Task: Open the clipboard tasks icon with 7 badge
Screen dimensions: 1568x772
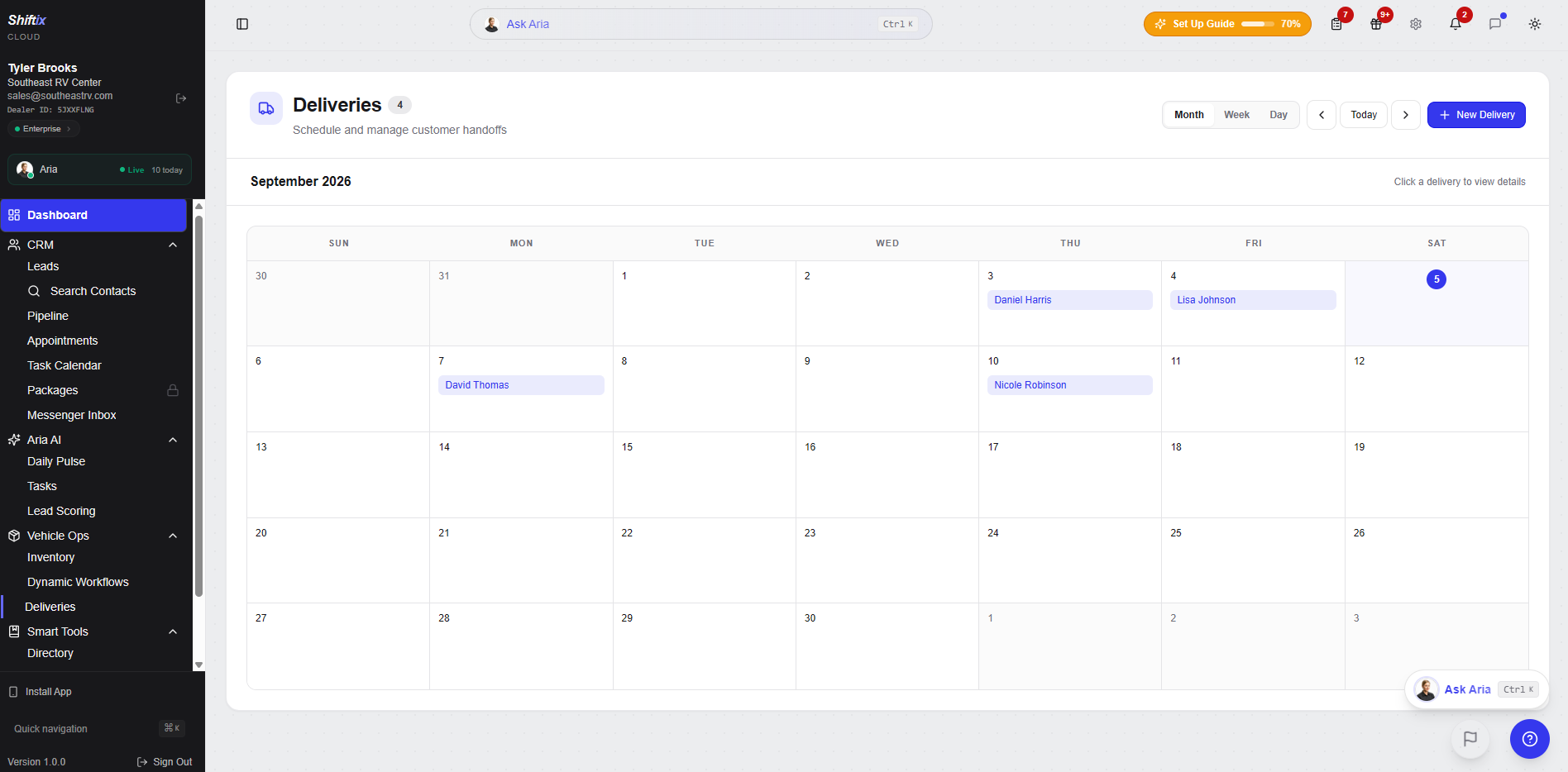Action: click(x=1336, y=24)
